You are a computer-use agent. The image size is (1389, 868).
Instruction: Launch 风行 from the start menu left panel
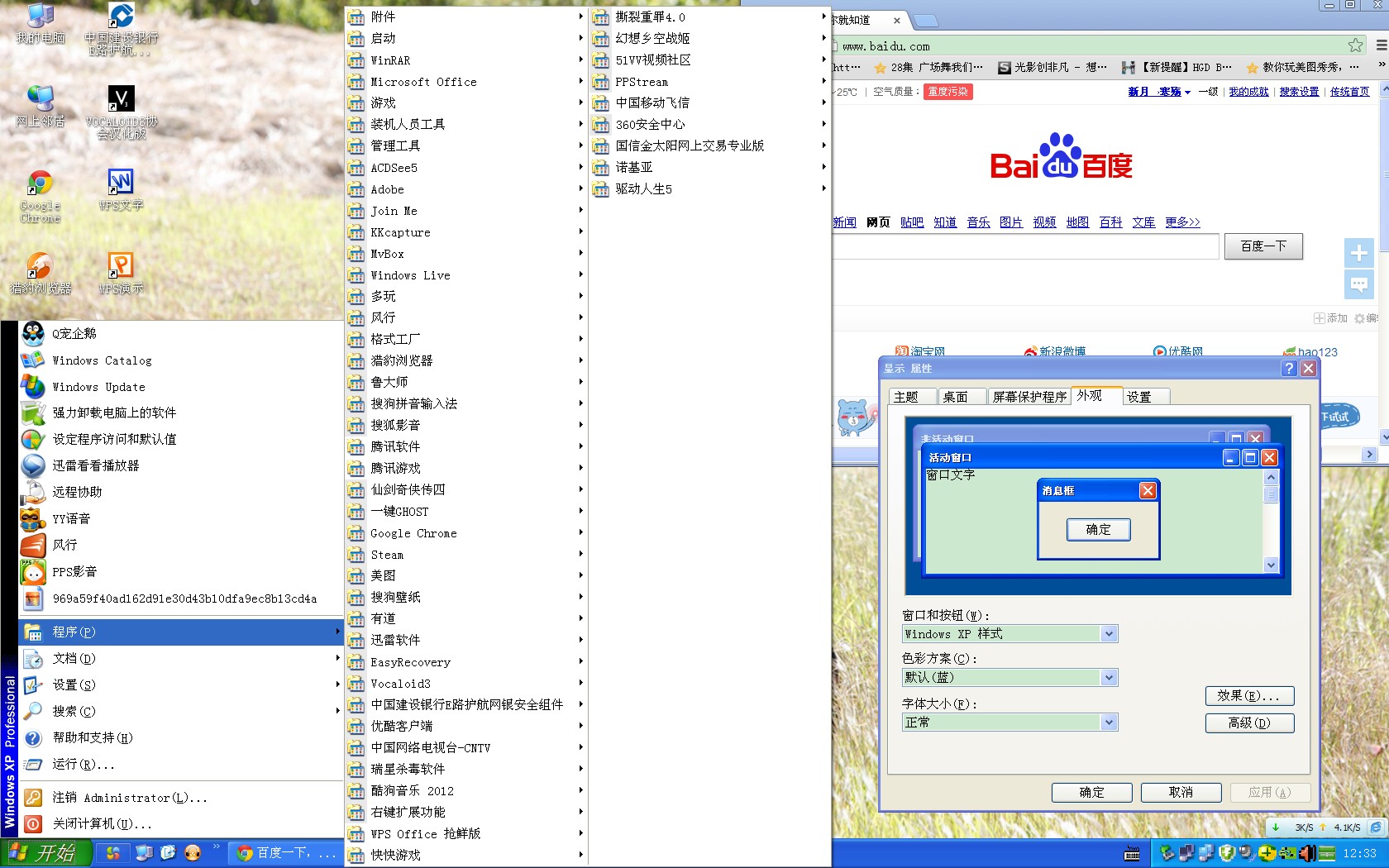click(x=180, y=545)
